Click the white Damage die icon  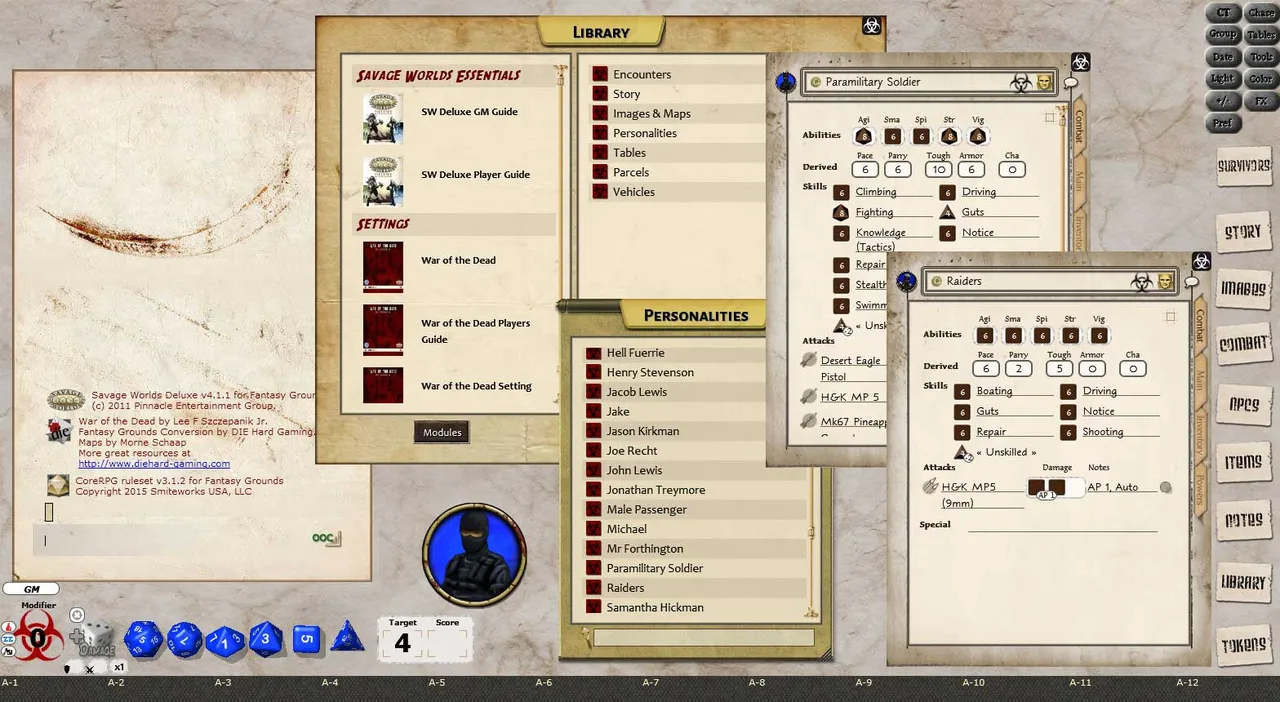pos(96,640)
